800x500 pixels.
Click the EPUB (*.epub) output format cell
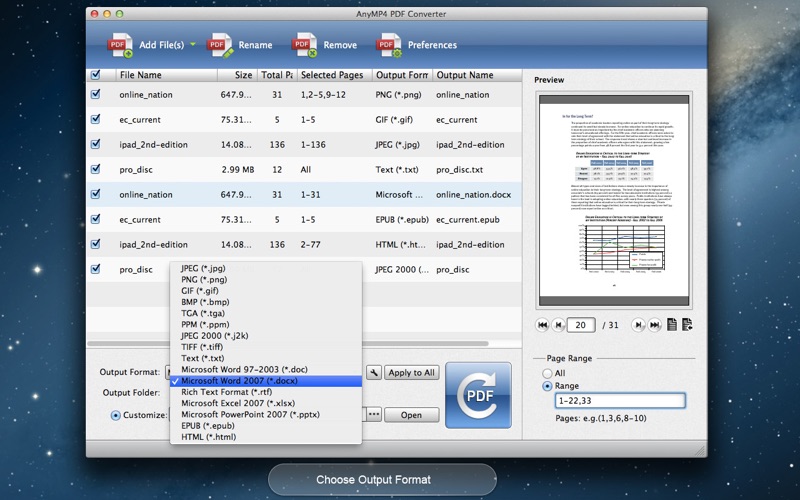402,219
